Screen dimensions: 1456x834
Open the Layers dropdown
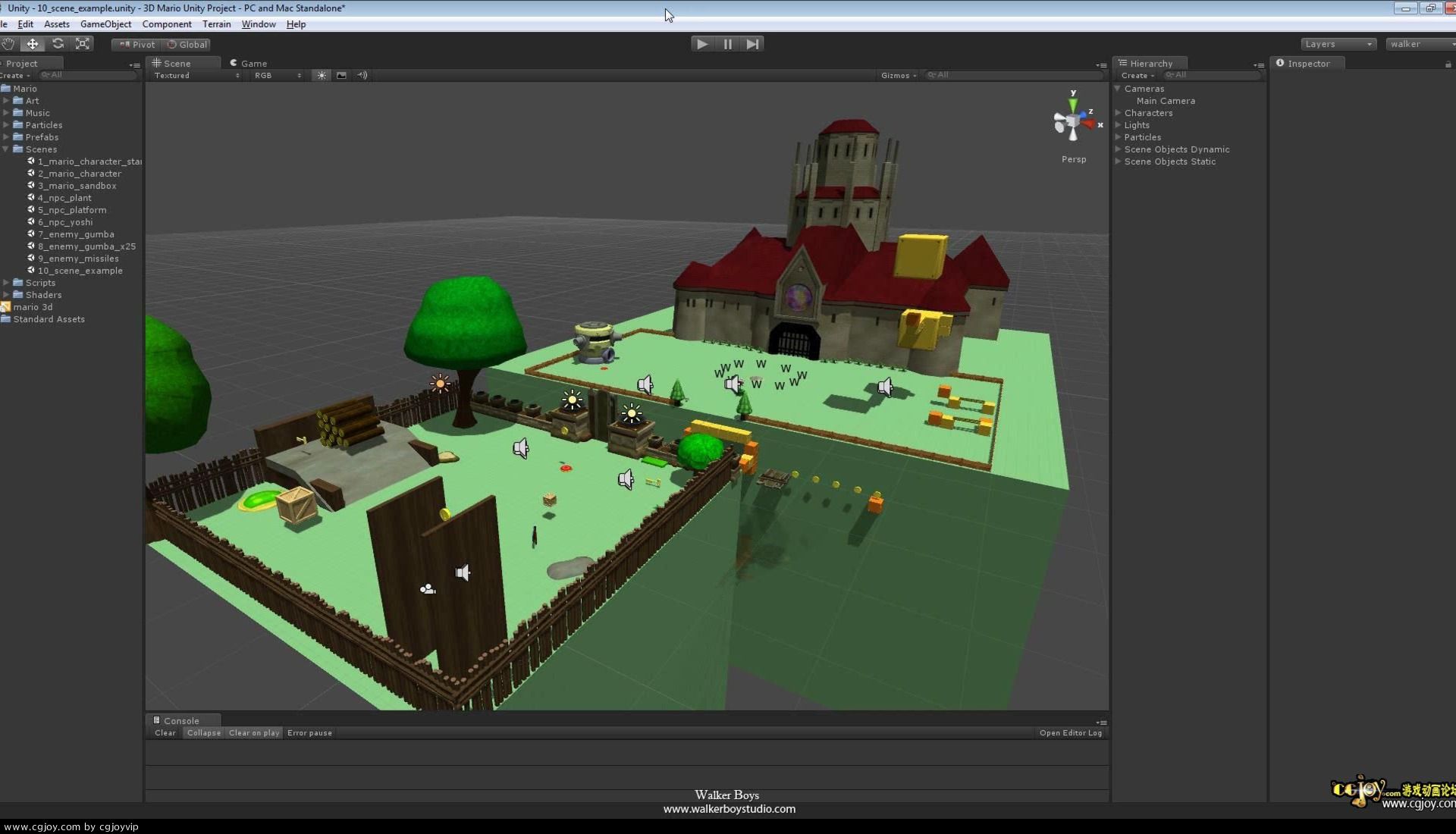(x=1338, y=44)
